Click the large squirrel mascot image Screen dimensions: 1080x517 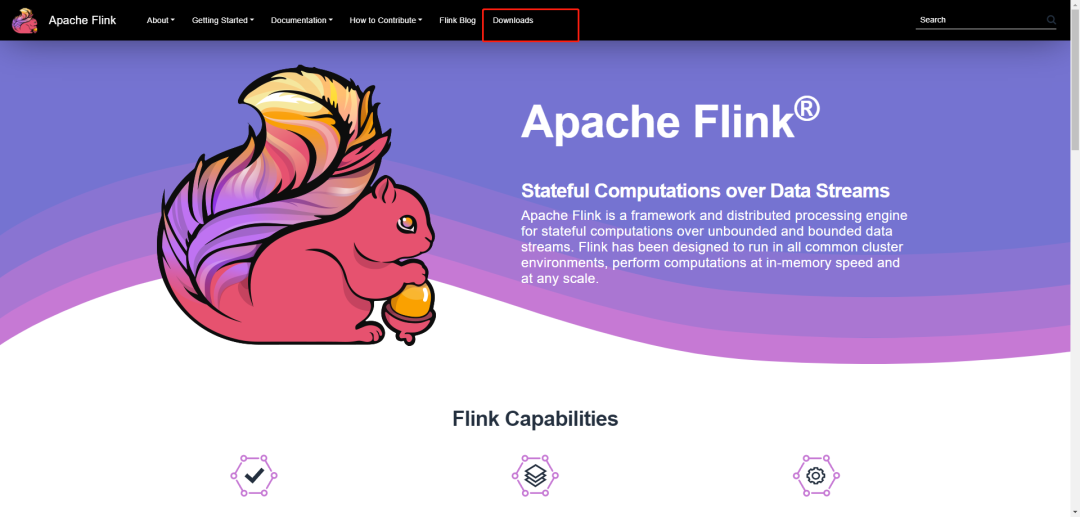click(x=296, y=205)
